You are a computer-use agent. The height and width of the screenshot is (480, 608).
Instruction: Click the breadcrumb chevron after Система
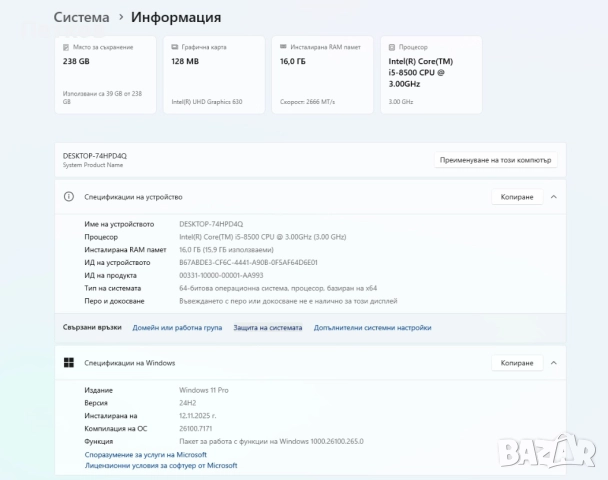point(121,17)
